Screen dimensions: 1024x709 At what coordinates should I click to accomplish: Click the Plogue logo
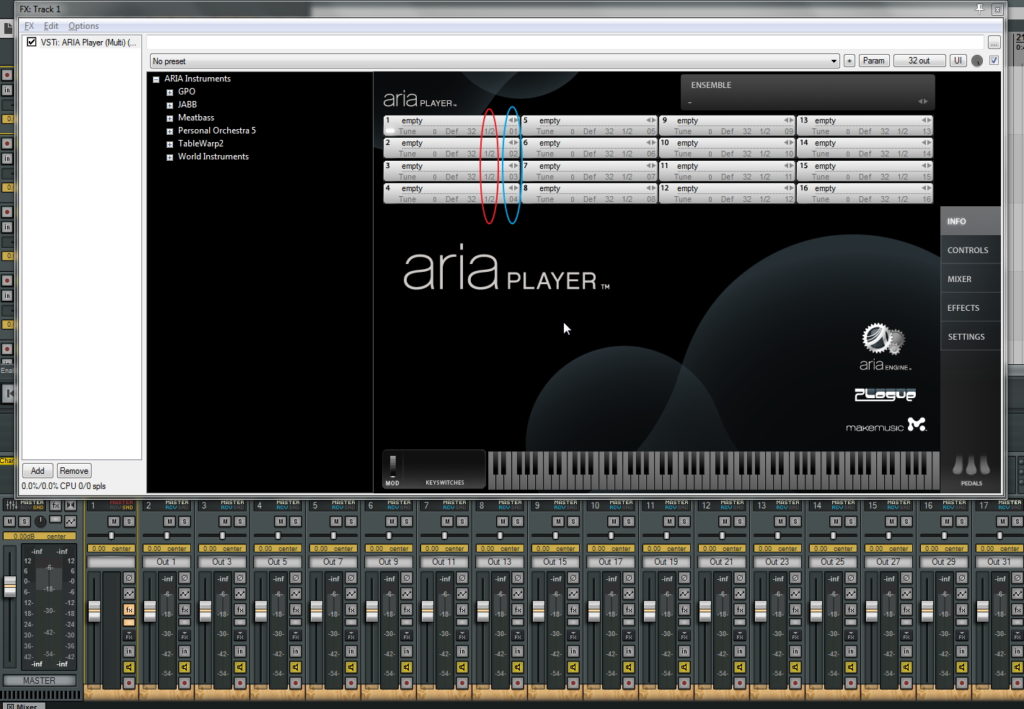point(884,395)
